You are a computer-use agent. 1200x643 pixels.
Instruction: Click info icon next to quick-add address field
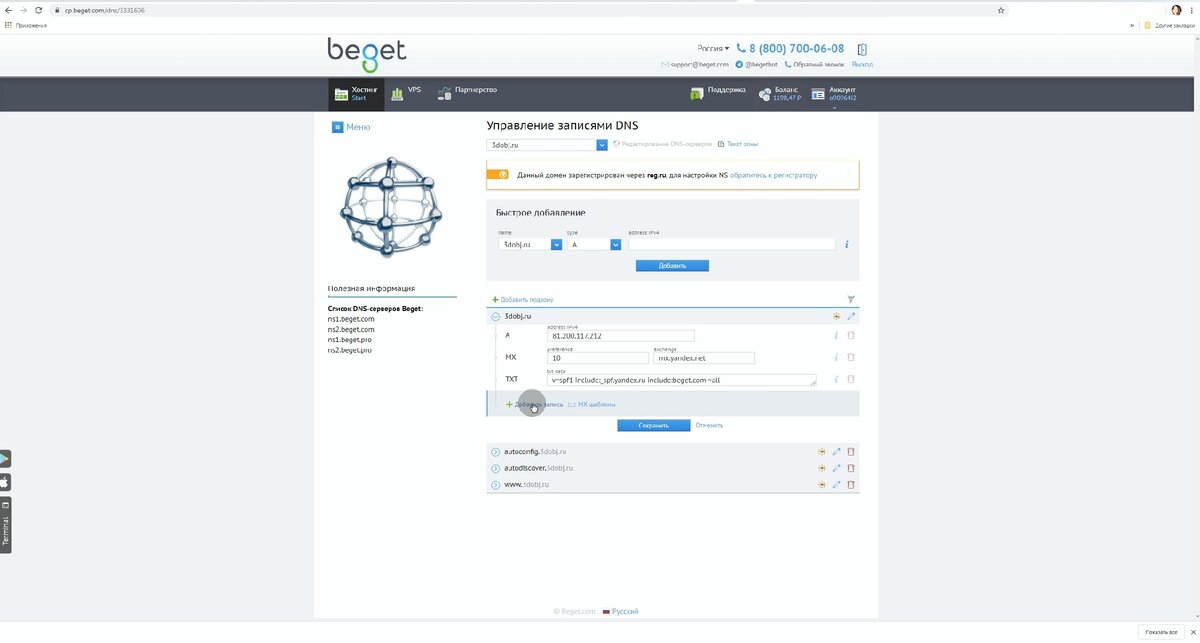point(847,244)
